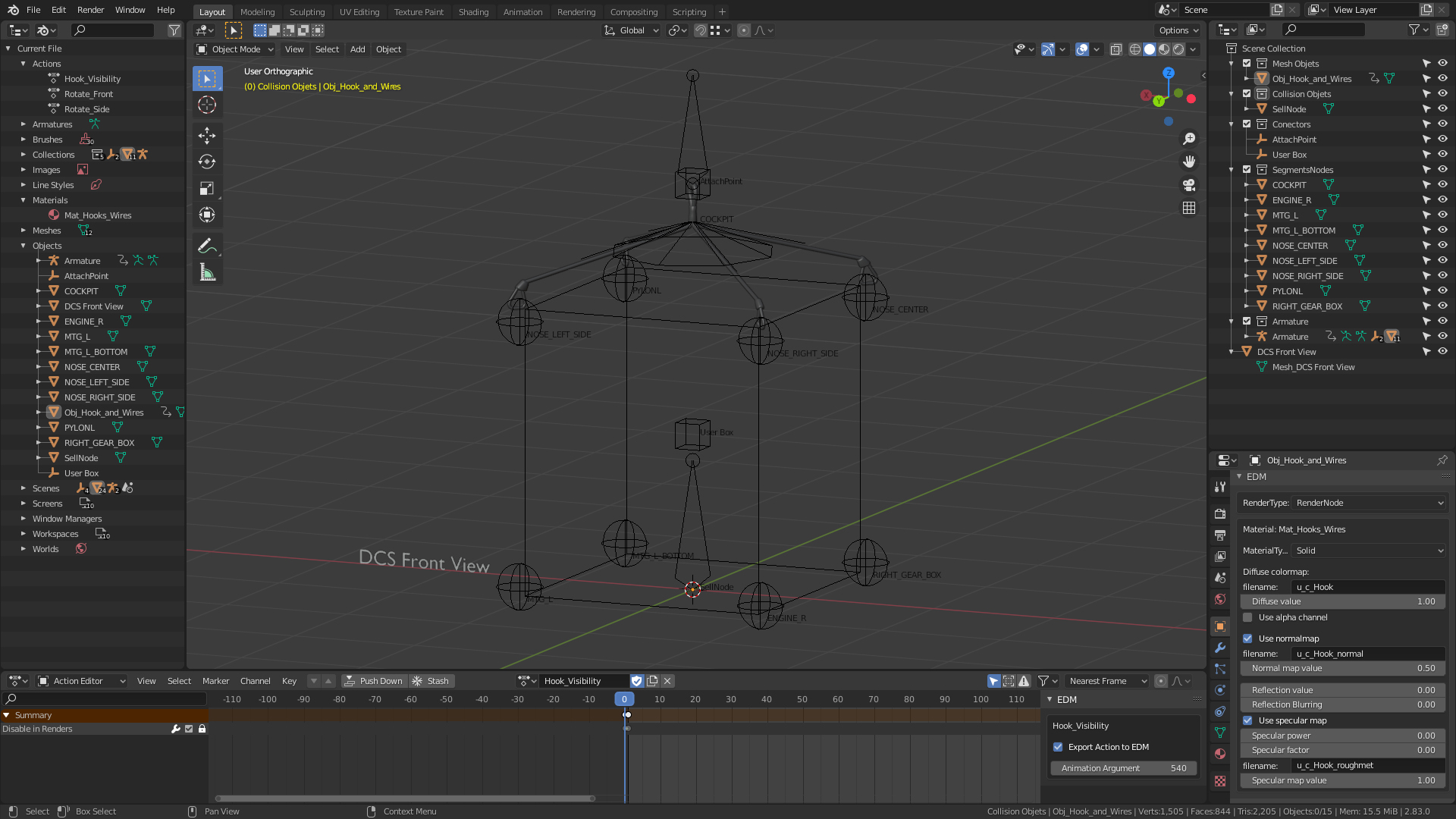Select the Move tool in toolbar
Screen dimensions: 1456x819
coord(207,136)
